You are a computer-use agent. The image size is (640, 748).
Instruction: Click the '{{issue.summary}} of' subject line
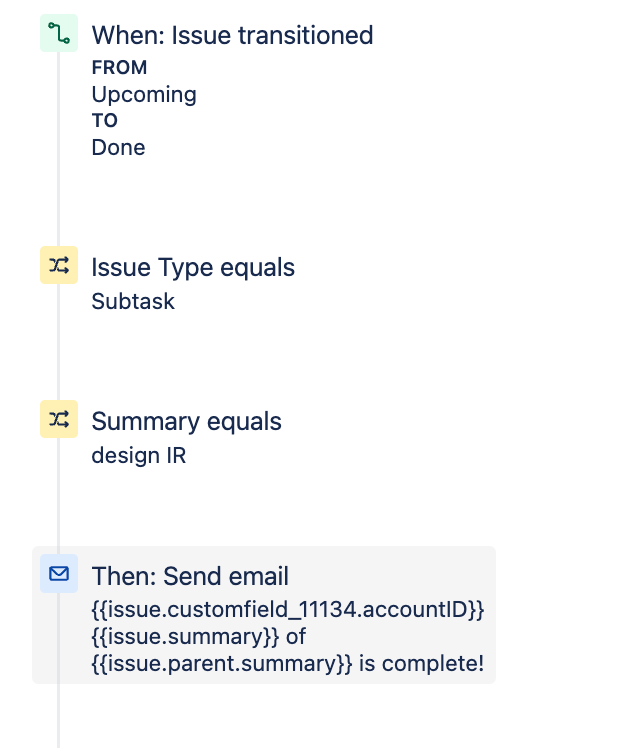click(198, 637)
